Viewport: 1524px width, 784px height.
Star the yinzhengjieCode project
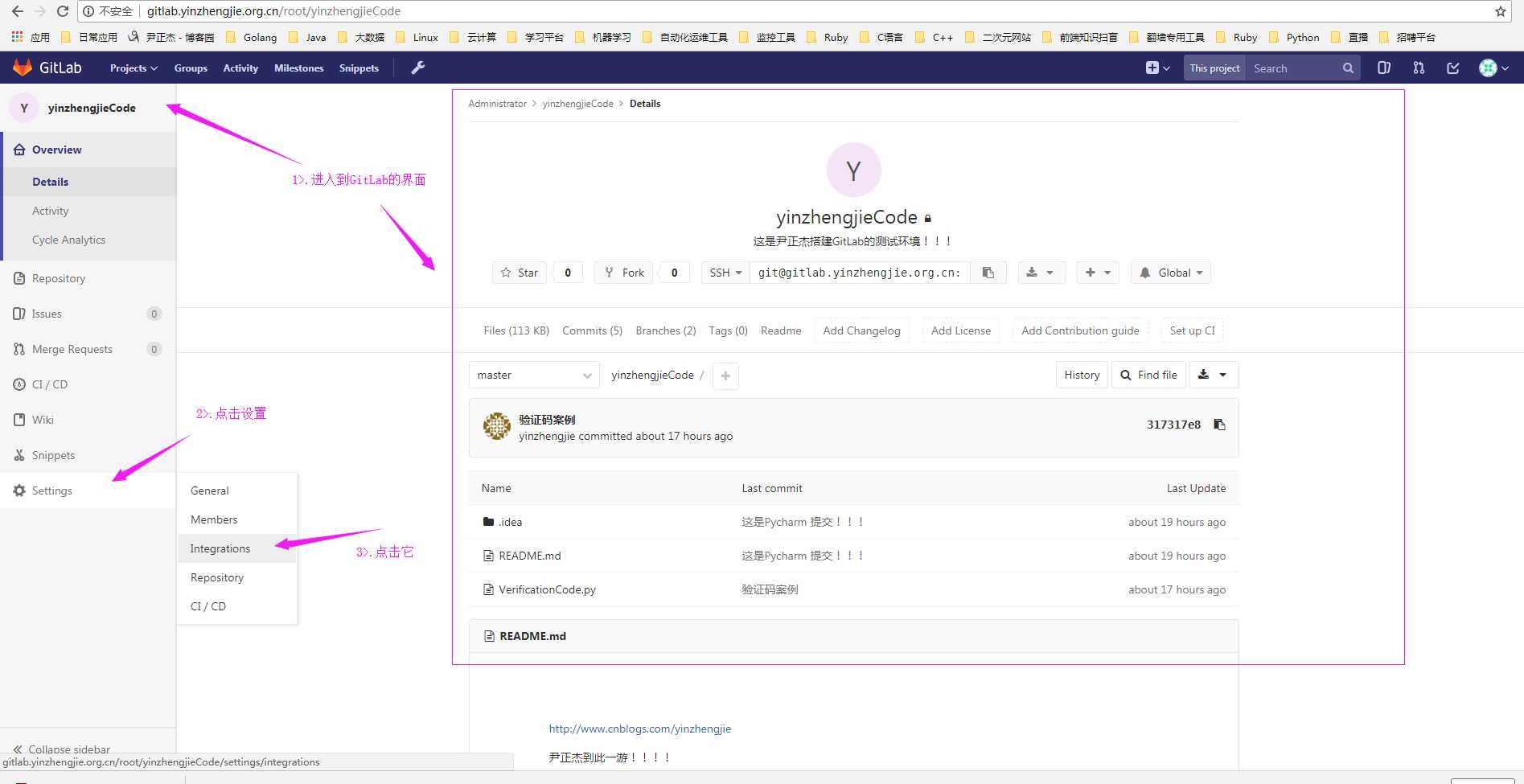pyautogui.click(x=520, y=273)
